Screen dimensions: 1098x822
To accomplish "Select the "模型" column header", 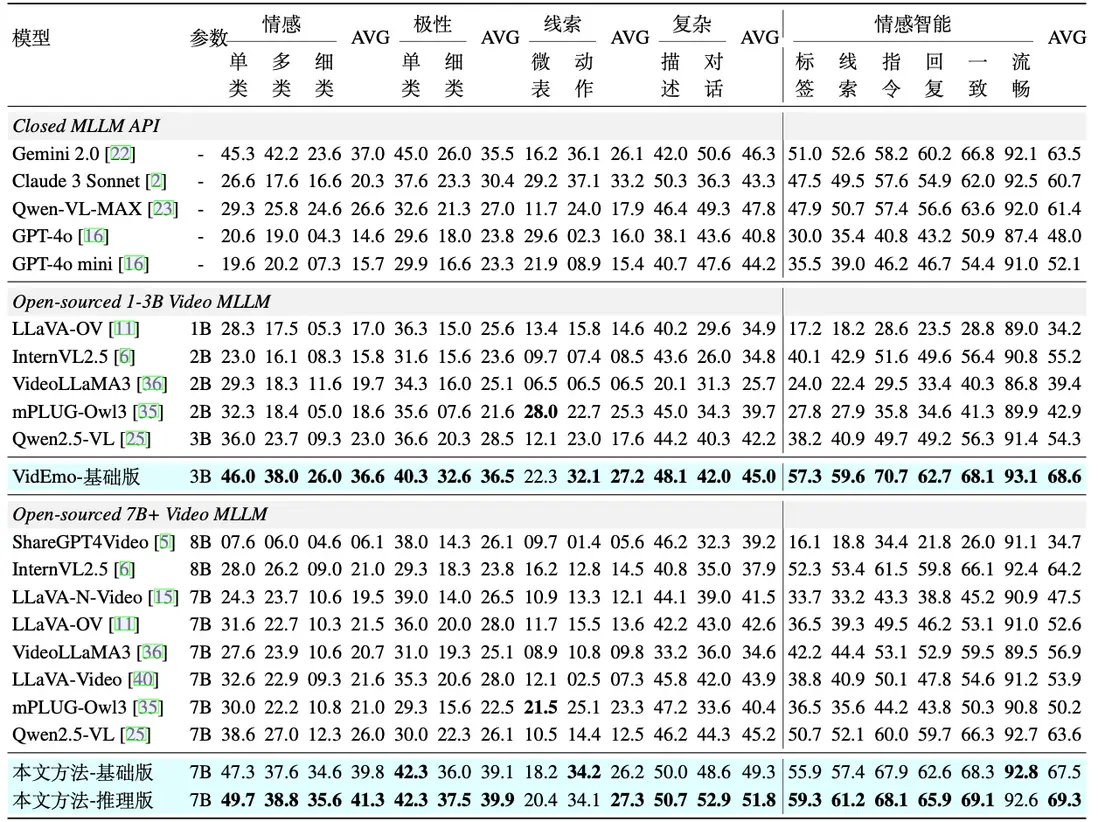I will click(x=32, y=38).
